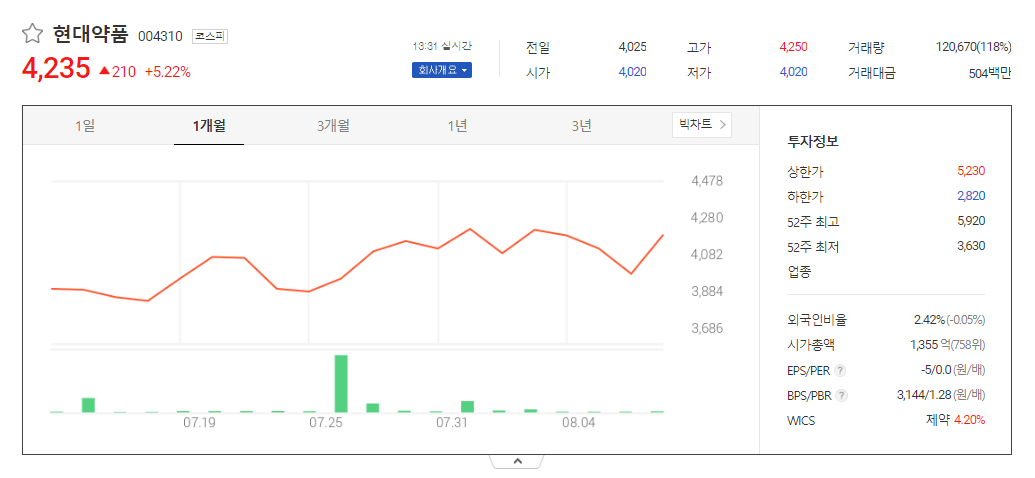Screen dimensions: 1035x478
Task: Open 빅차트 full chart view
Action: [702, 124]
